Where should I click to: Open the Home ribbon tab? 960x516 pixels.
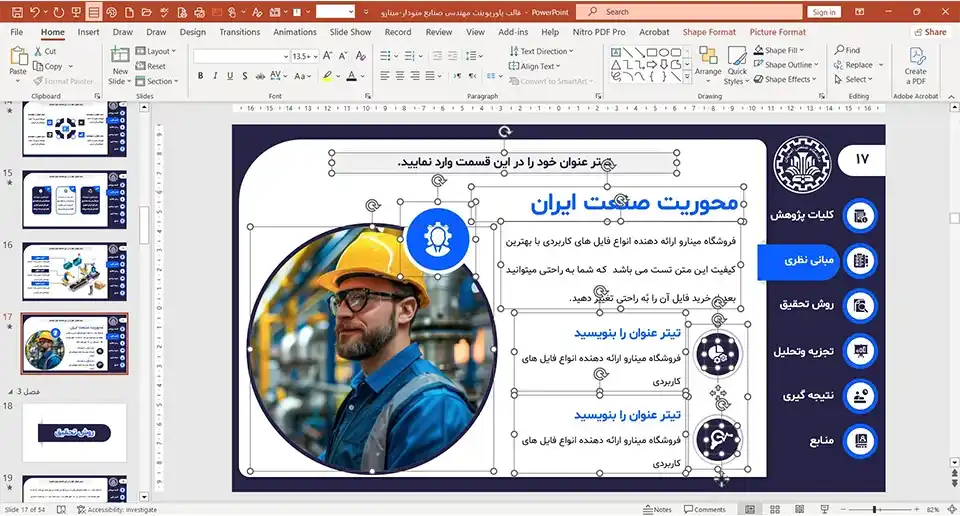[53, 32]
